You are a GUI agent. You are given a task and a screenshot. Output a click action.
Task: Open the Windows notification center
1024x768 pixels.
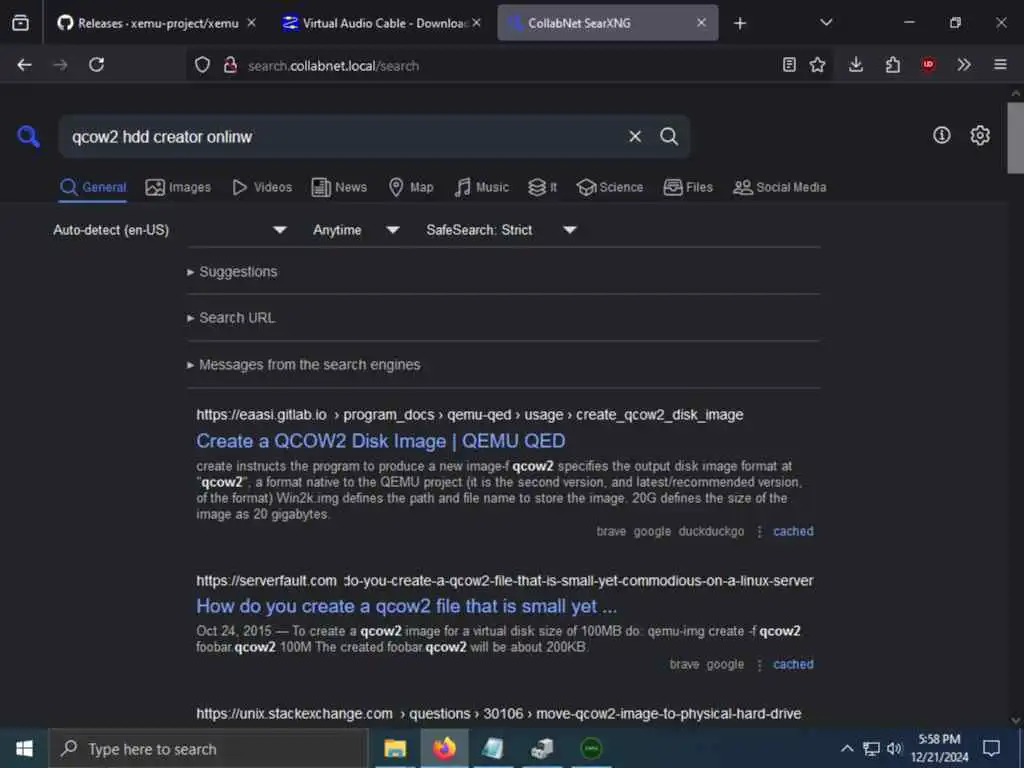991,748
